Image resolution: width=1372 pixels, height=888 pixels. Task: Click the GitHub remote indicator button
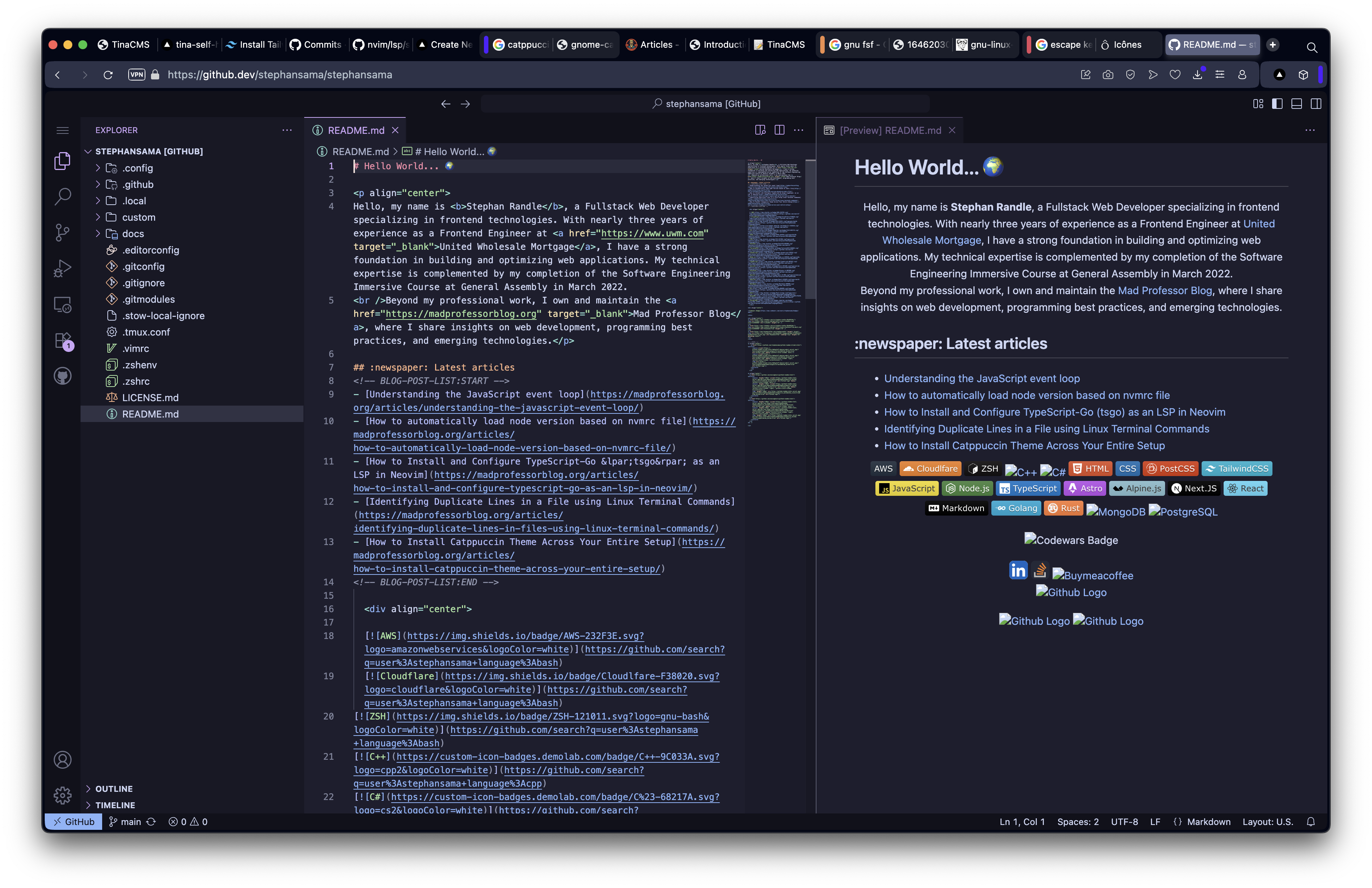coord(74,822)
